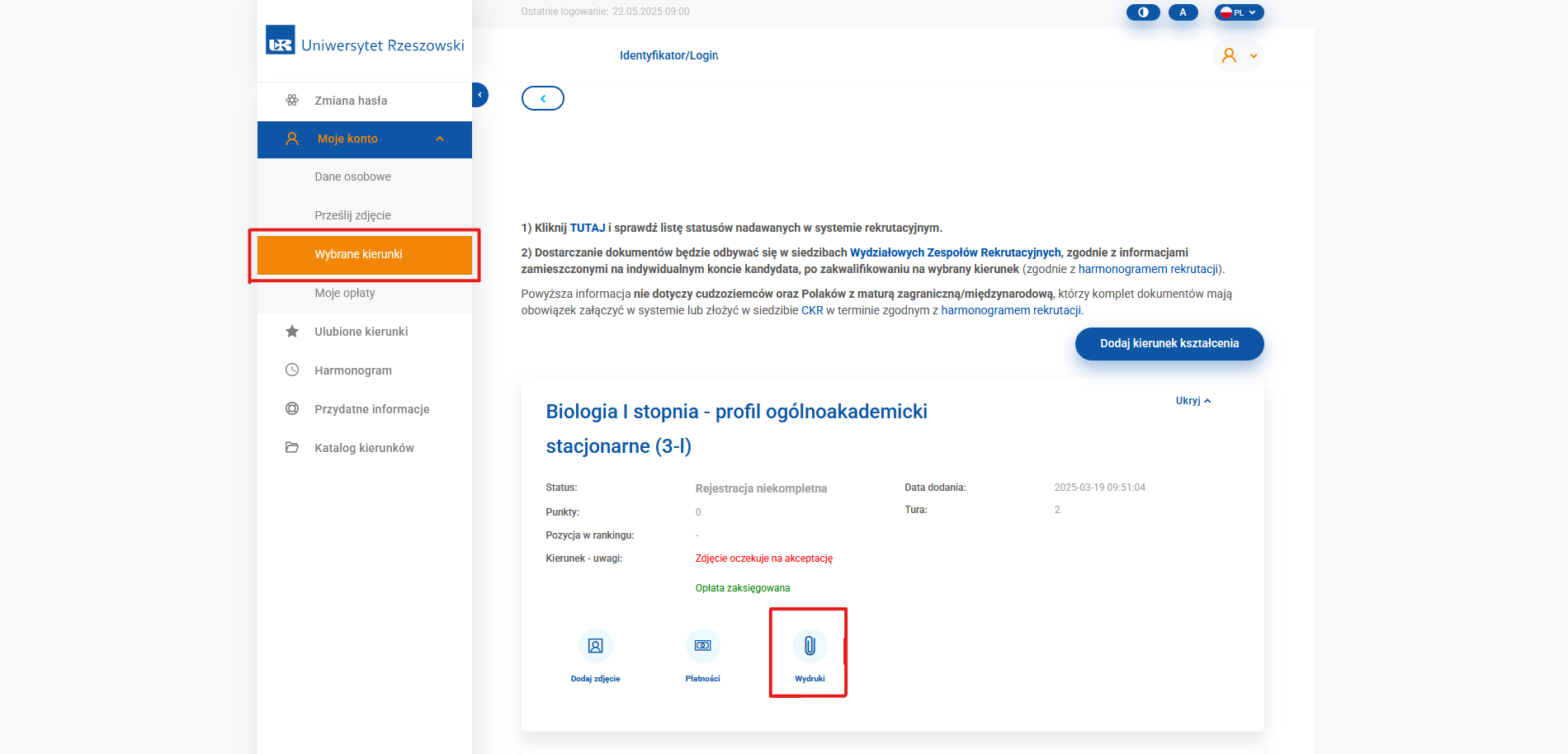This screenshot has height=754, width=1568.
Task: Open Katalog kierunków with folder icon
Action: point(364,448)
